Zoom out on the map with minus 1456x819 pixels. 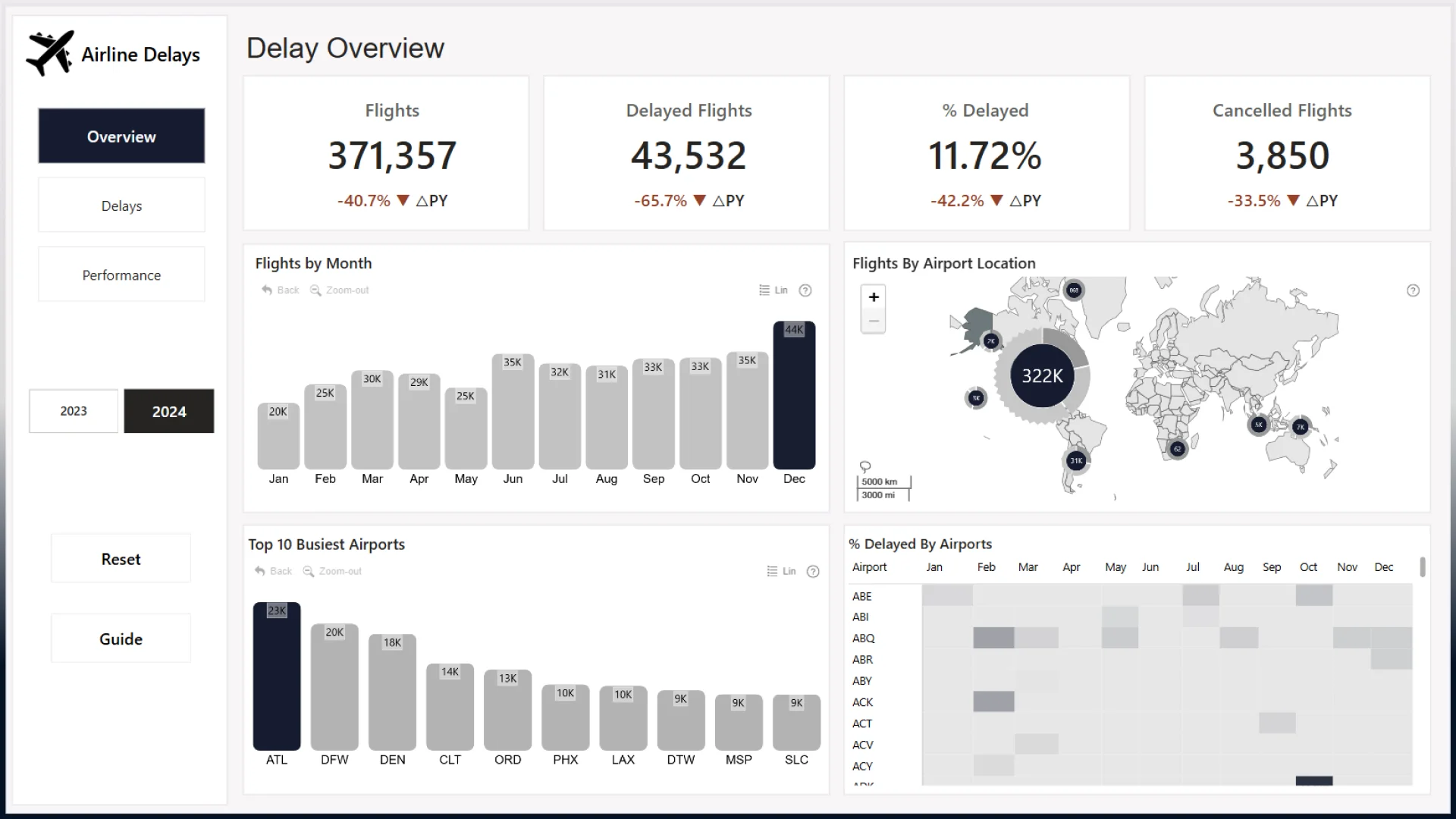coord(874,321)
